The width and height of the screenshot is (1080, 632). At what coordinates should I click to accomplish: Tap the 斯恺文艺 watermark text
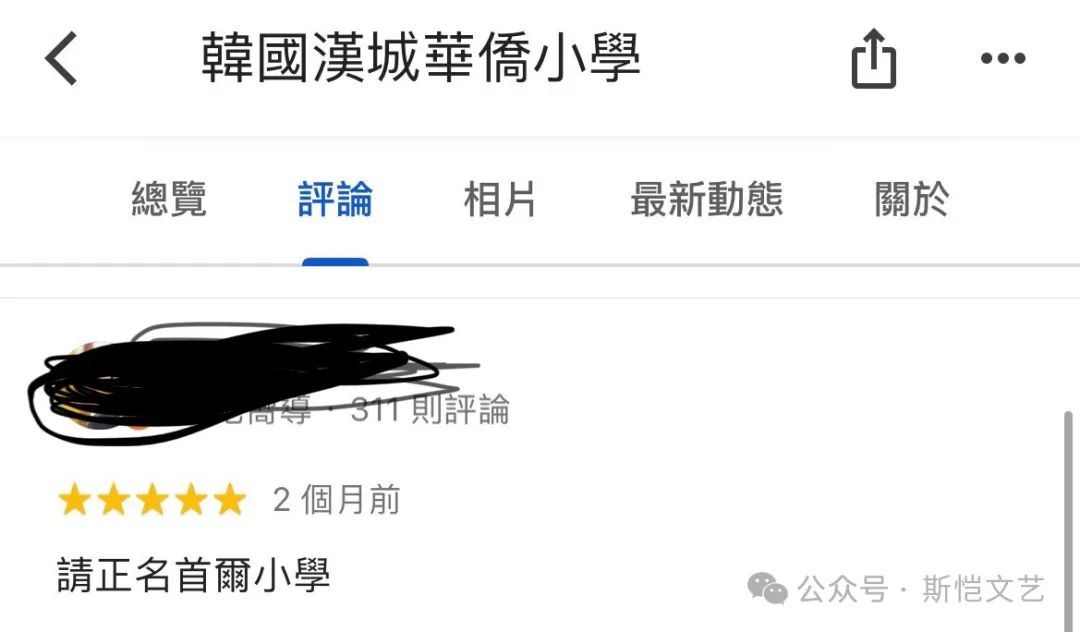(984, 590)
